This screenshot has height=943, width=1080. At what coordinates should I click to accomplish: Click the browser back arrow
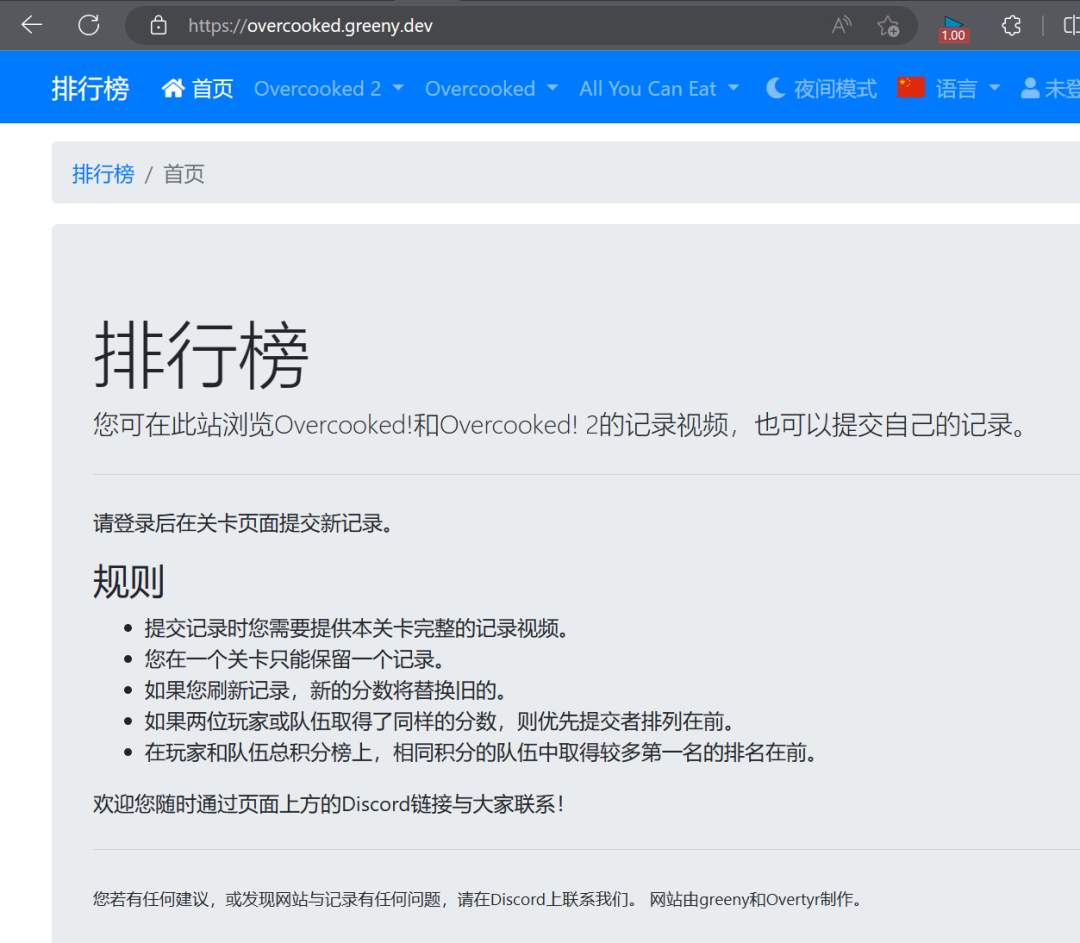point(32,25)
